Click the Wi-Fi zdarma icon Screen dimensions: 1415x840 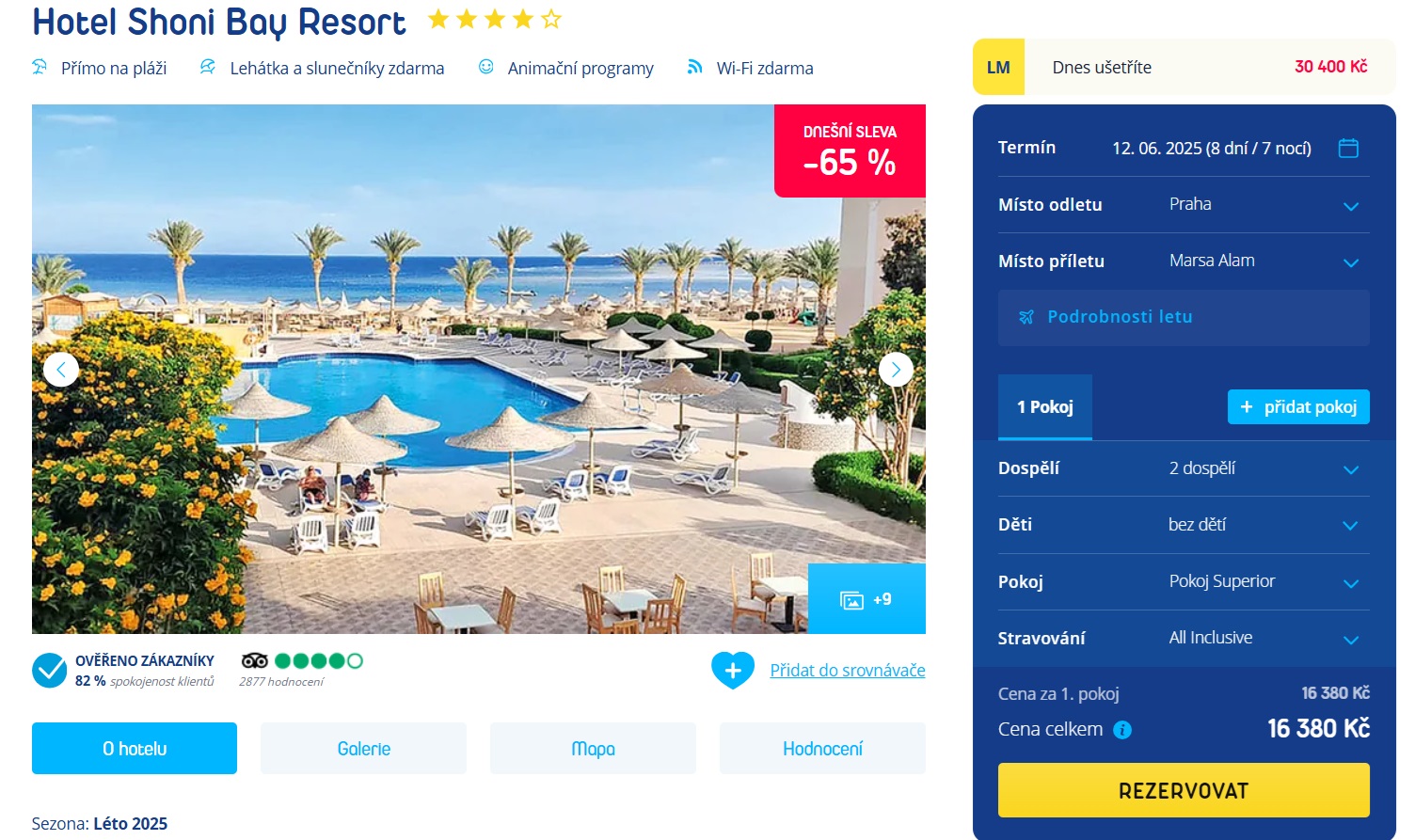[x=694, y=67]
